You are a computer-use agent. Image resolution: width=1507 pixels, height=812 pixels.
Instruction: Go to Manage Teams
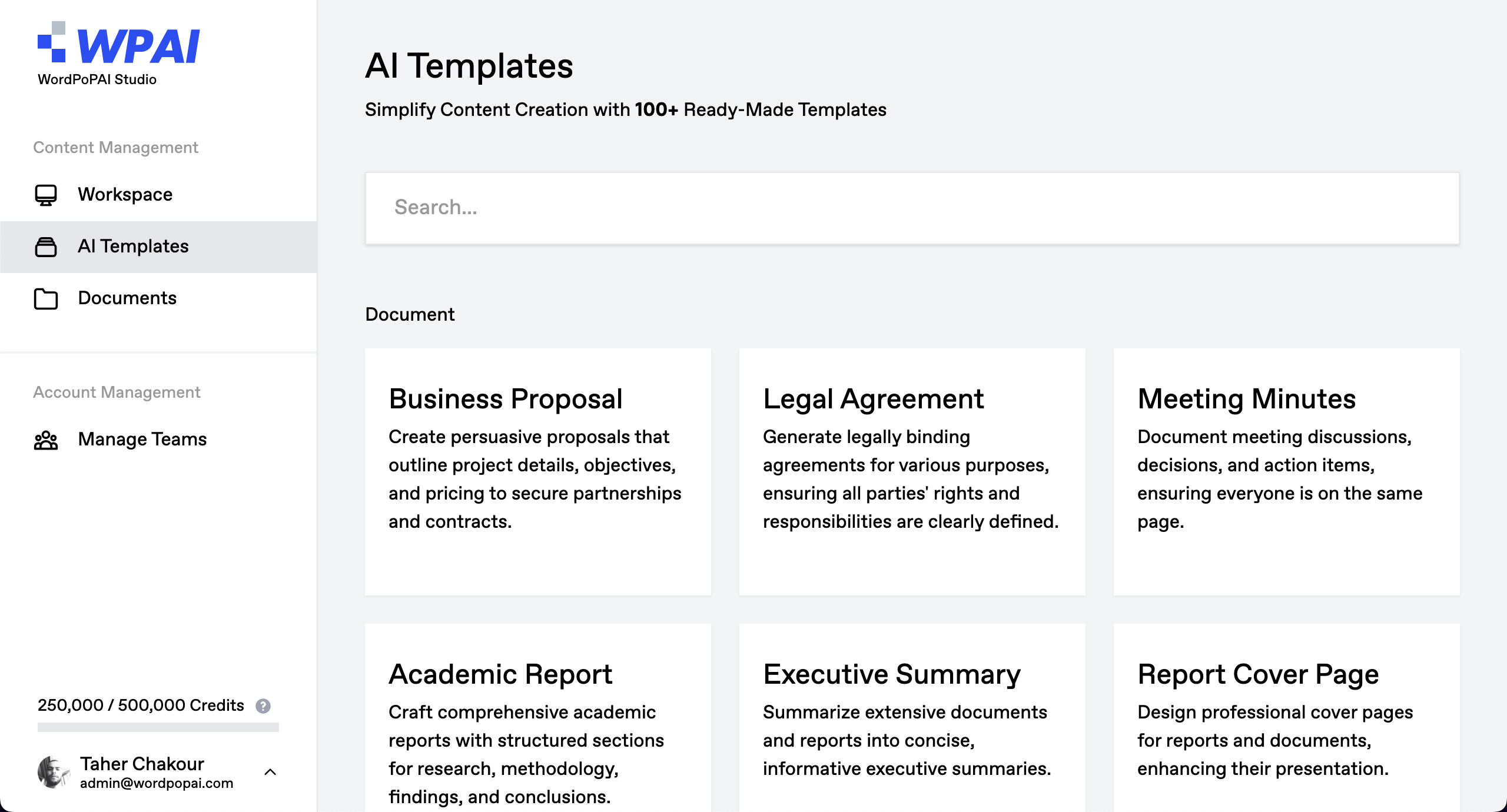[x=158, y=440]
